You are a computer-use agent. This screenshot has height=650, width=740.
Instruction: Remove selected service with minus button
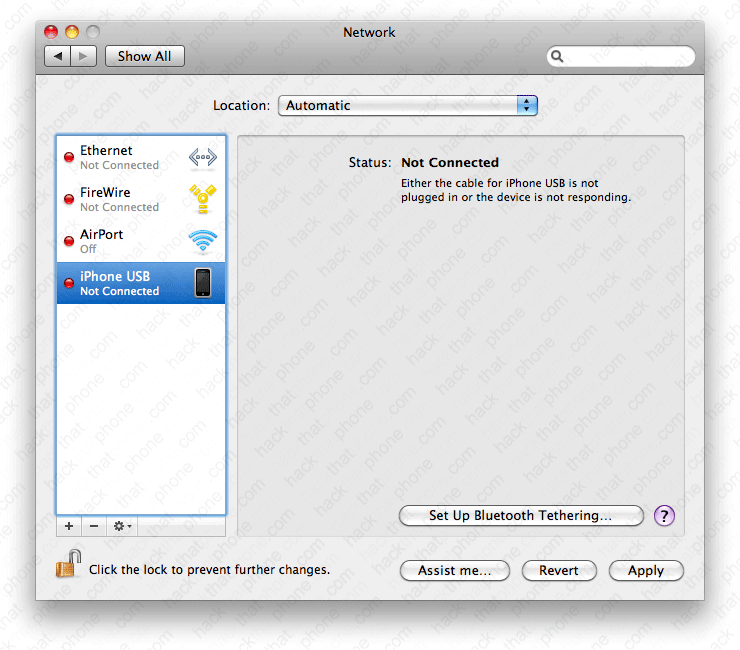(x=94, y=526)
